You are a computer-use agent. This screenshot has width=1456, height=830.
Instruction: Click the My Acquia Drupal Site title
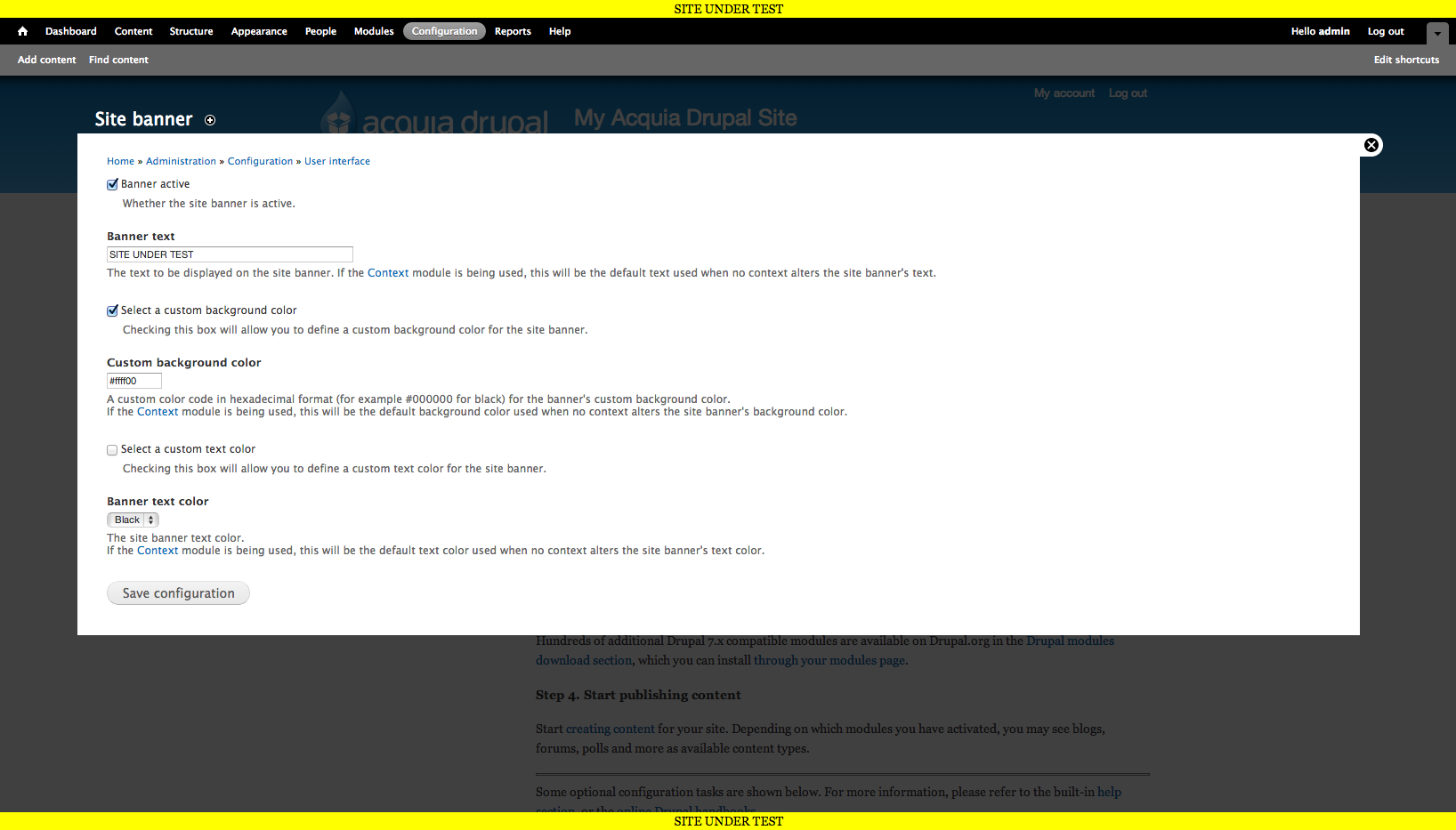pos(685,117)
